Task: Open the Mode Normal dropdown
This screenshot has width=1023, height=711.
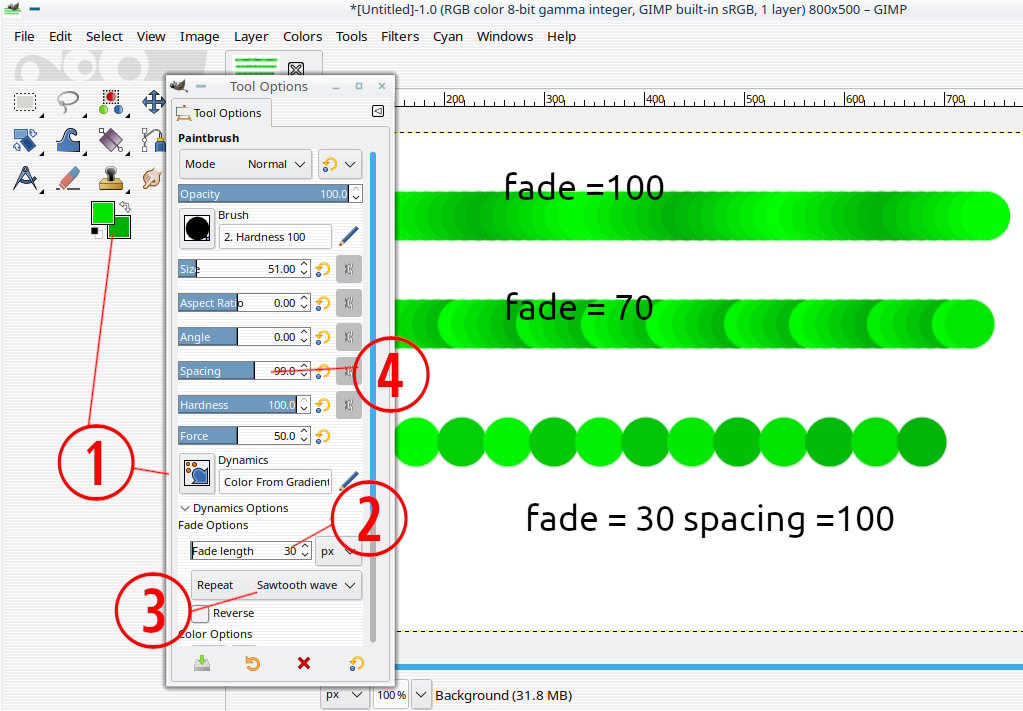Action: pyautogui.click(x=246, y=164)
